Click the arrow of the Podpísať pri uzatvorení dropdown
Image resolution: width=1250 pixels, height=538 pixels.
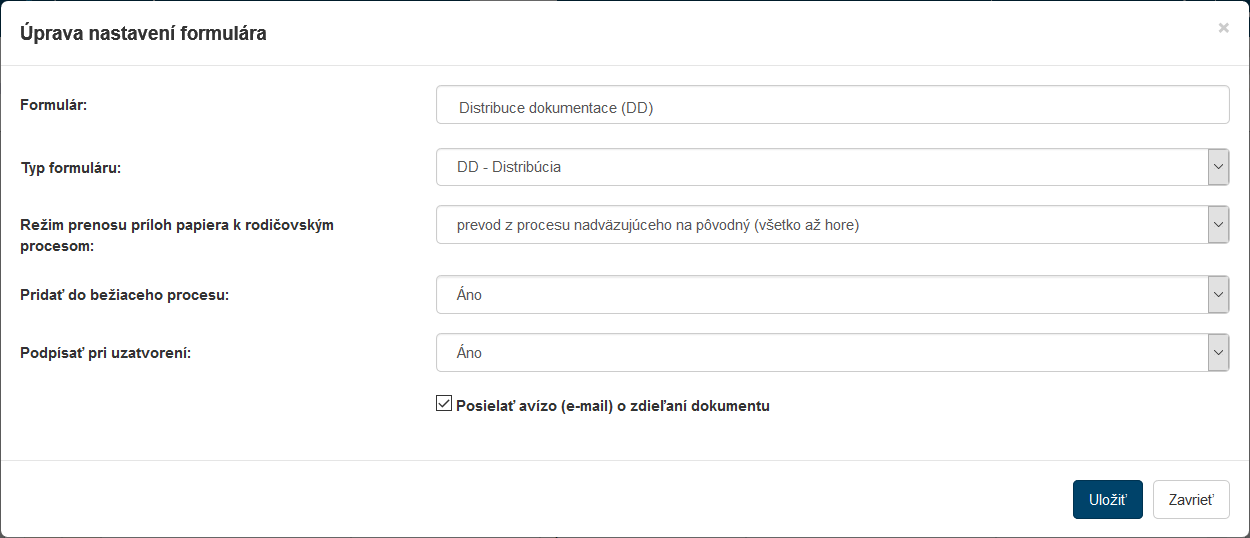1218,353
